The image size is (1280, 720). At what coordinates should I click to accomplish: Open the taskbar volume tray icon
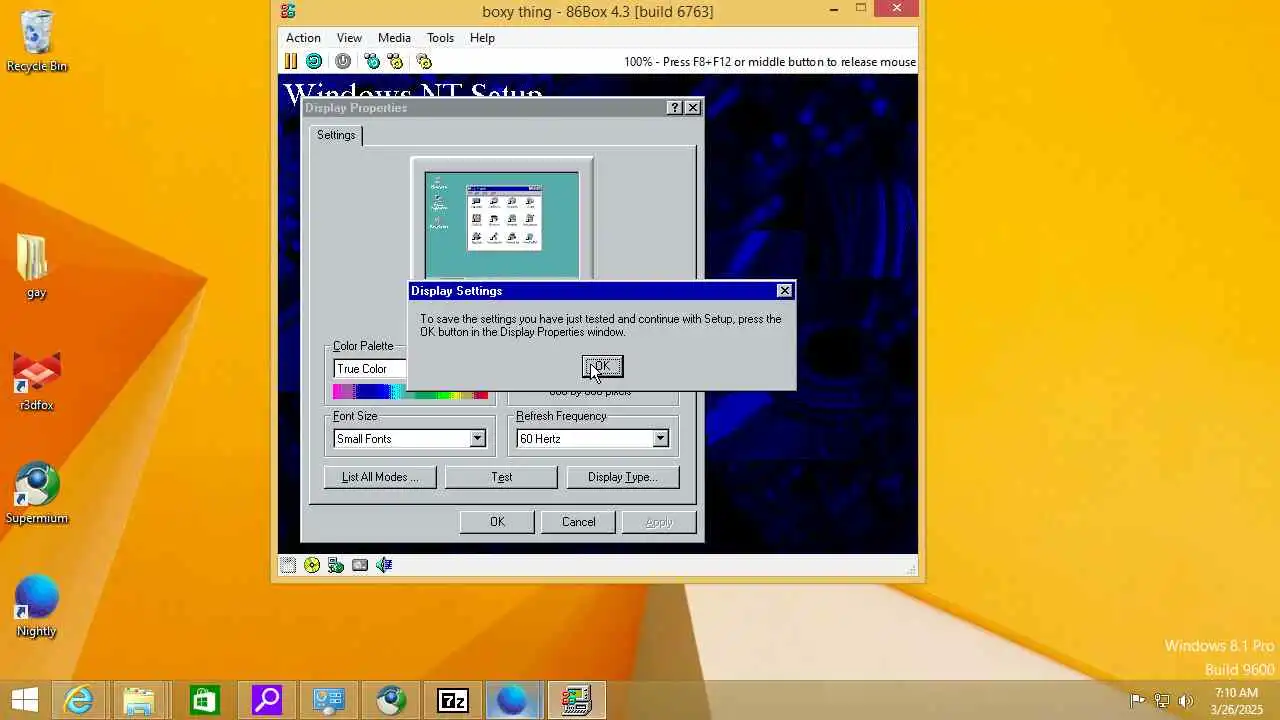click(1186, 700)
